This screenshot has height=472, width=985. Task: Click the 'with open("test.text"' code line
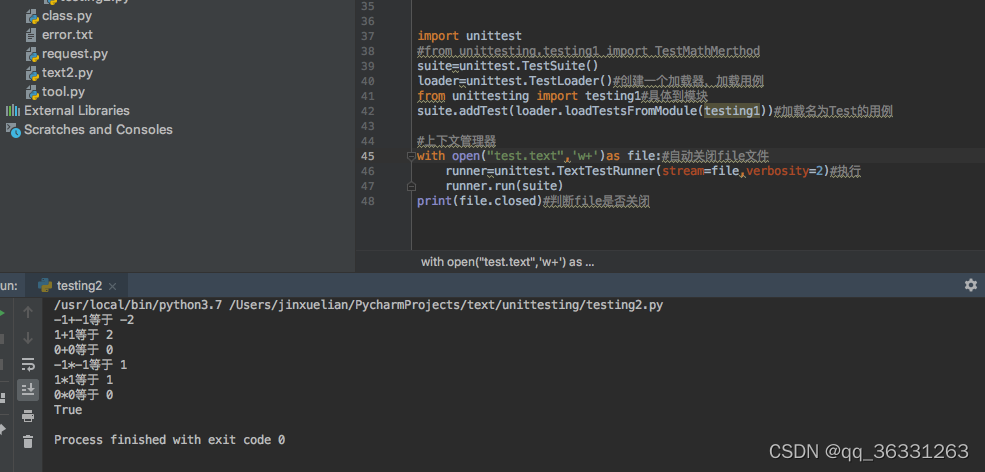[x=593, y=156]
